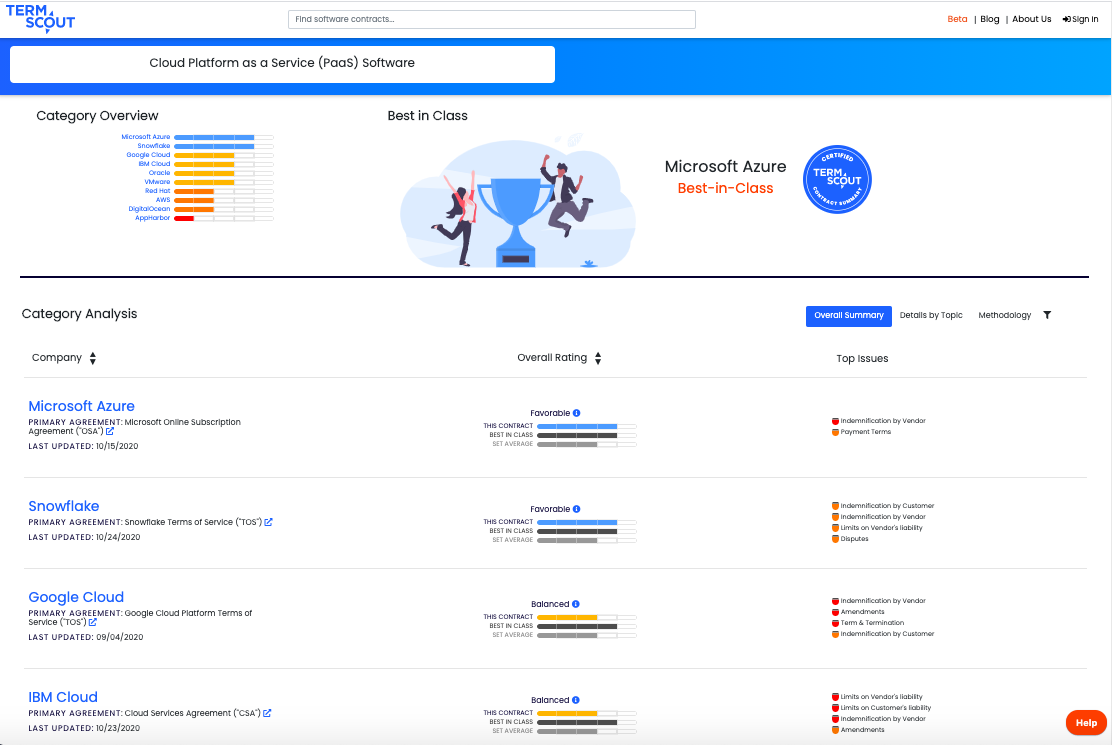Open IBM Cloud CSA external link icon
This screenshot has width=1112, height=745.
267,713
